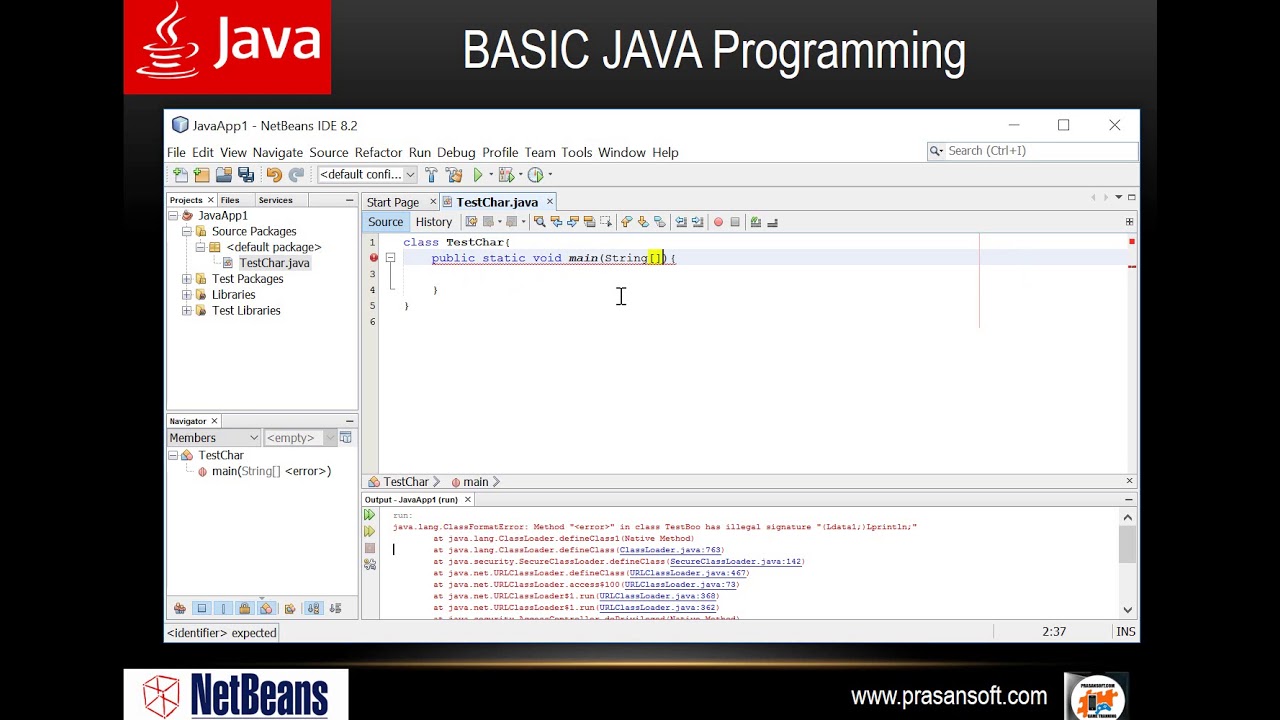Toggle rectangular selection in editor toolbar

pyautogui.click(x=606, y=222)
